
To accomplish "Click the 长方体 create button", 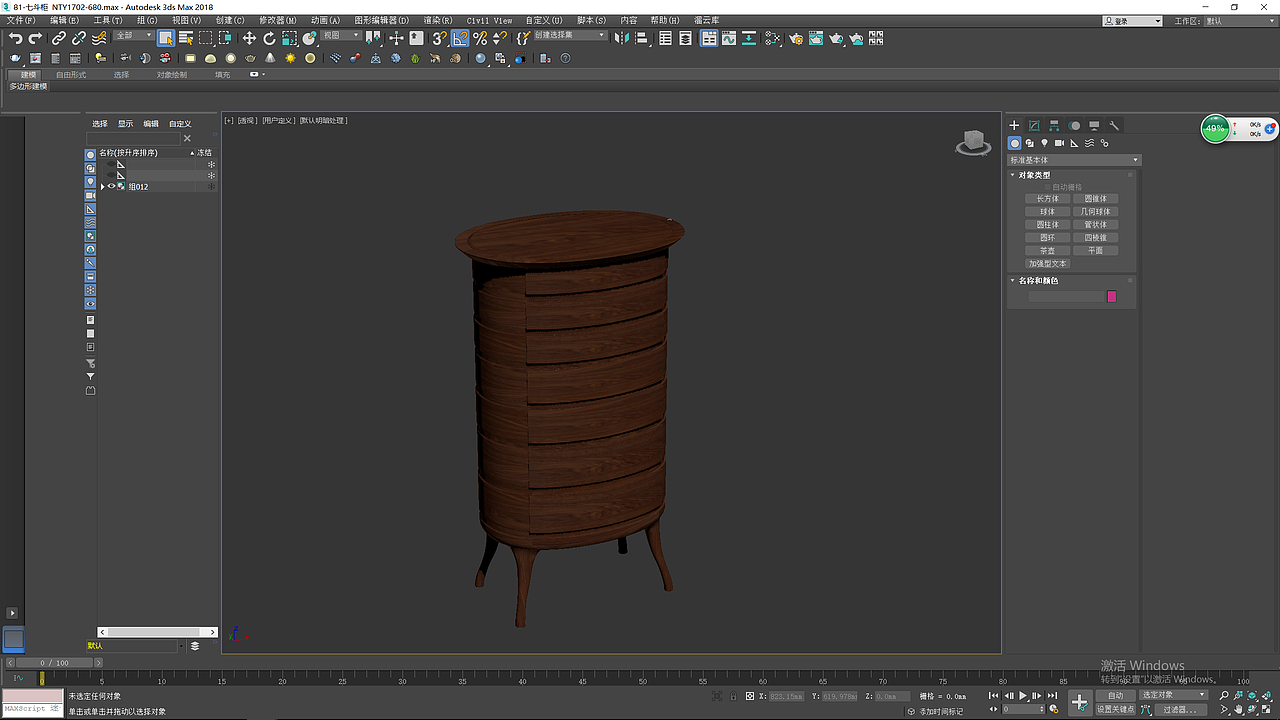I will [1047, 199].
